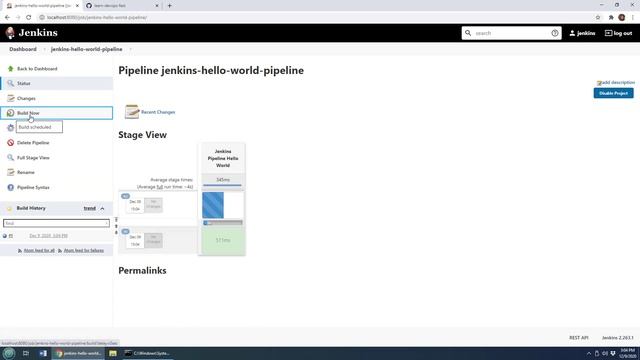Expand the breadcrumb arrow after Dashboard

click(x=44, y=49)
